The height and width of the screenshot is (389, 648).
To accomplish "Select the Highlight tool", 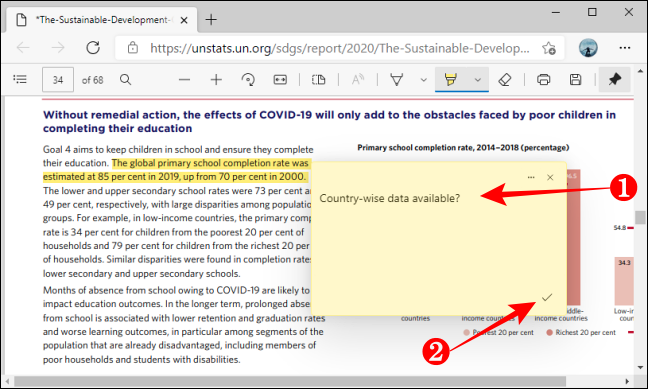I will 450,79.
